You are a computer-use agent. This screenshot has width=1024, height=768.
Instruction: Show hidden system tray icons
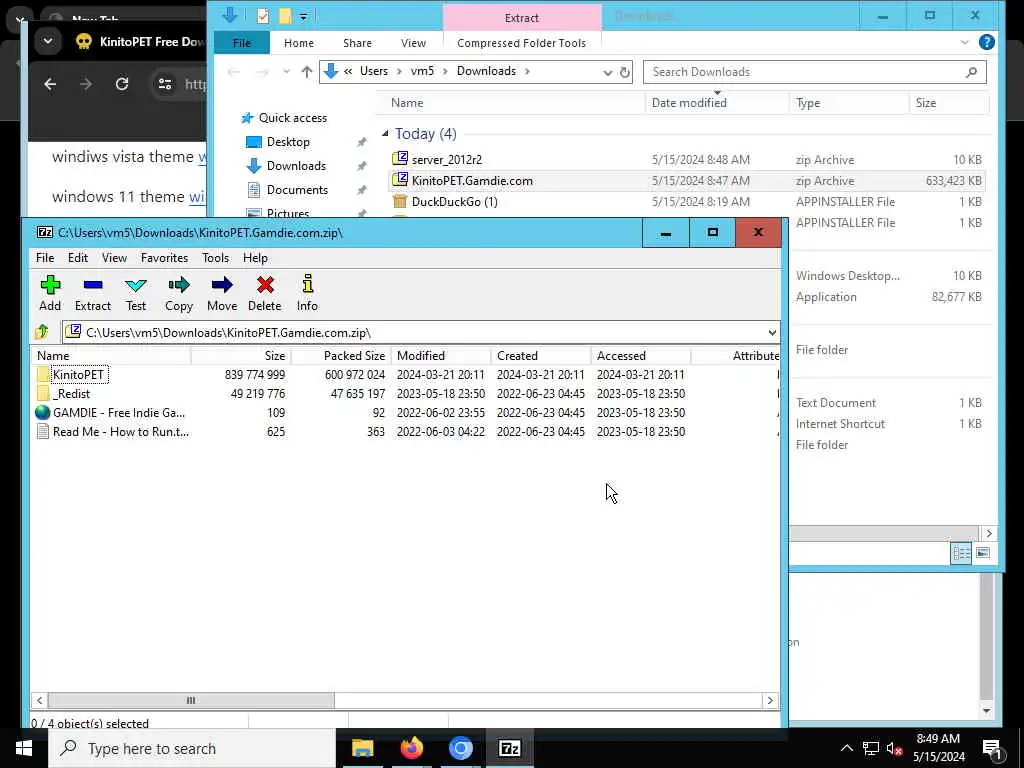tap(846, 748)
